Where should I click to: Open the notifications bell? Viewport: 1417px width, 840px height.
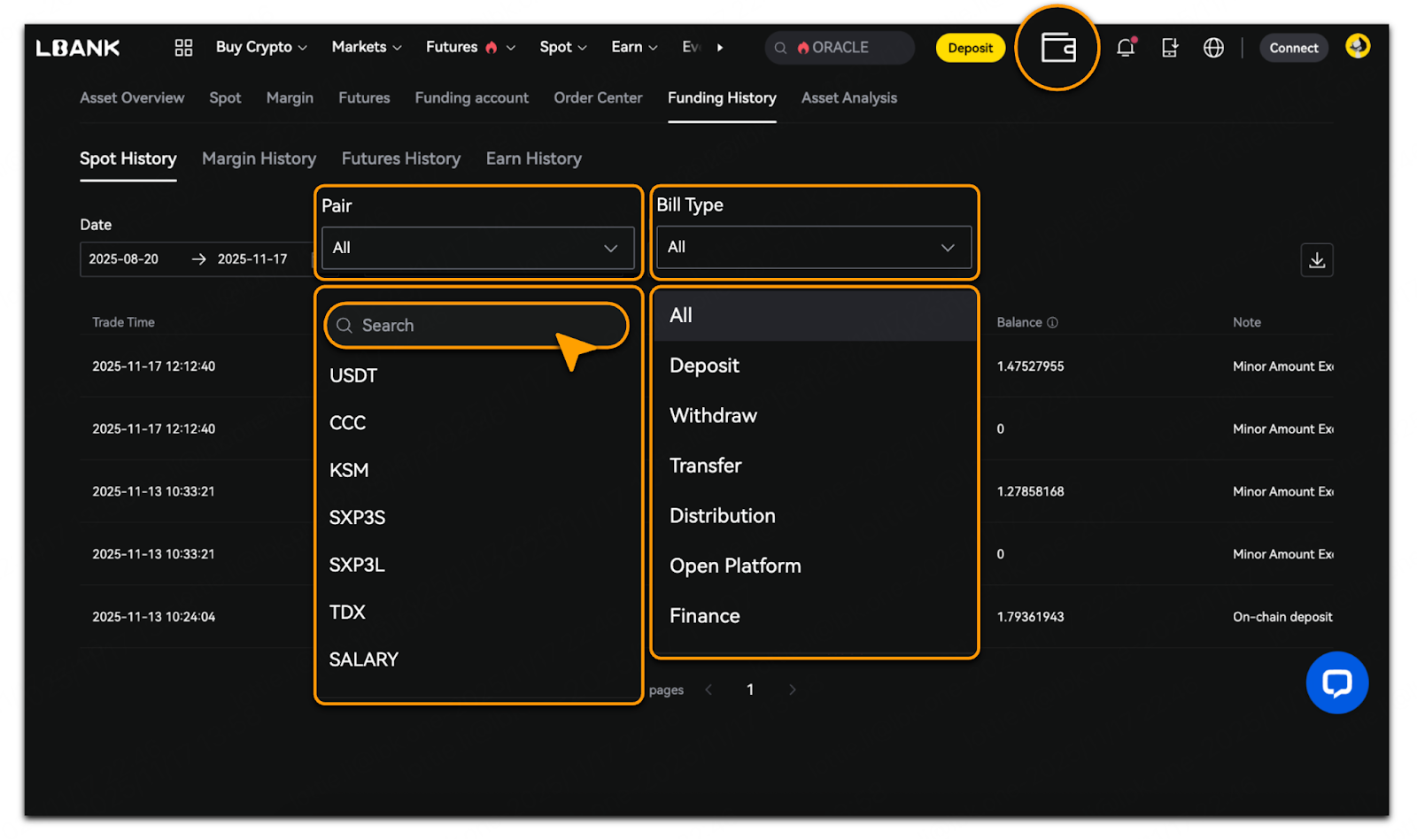click(x=1126, y=48)
